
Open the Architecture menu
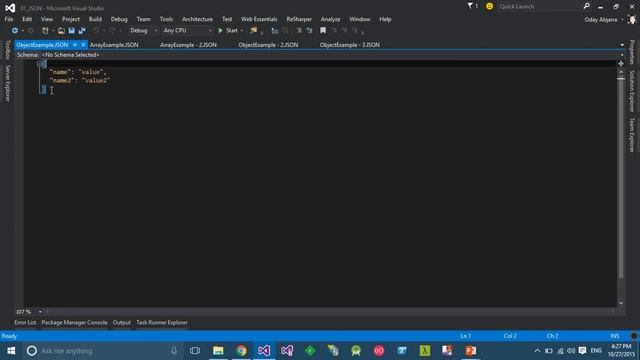(x=197, y=19)
